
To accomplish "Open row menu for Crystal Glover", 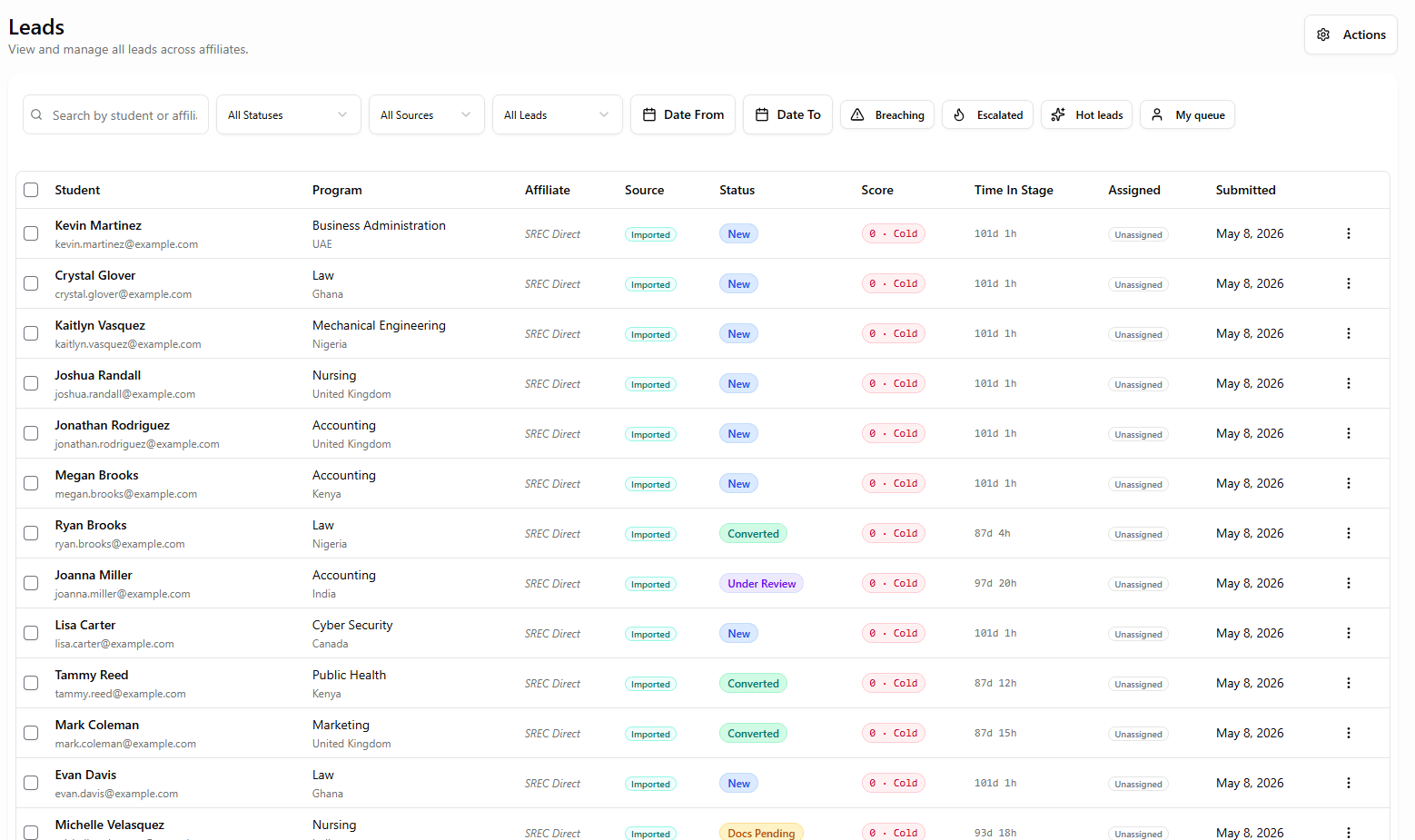I will (1349, 283).
